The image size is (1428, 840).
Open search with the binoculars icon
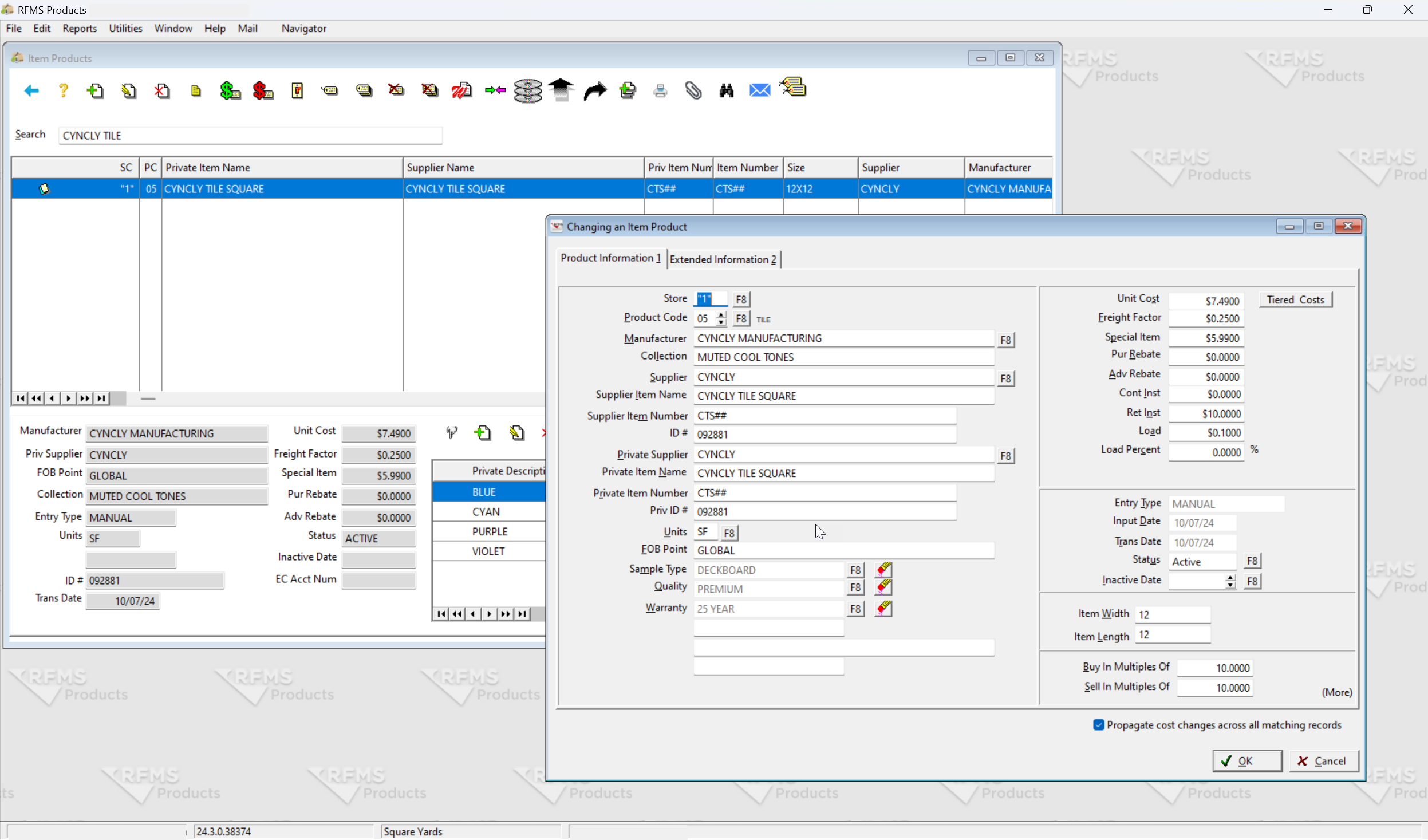[726, 90]
